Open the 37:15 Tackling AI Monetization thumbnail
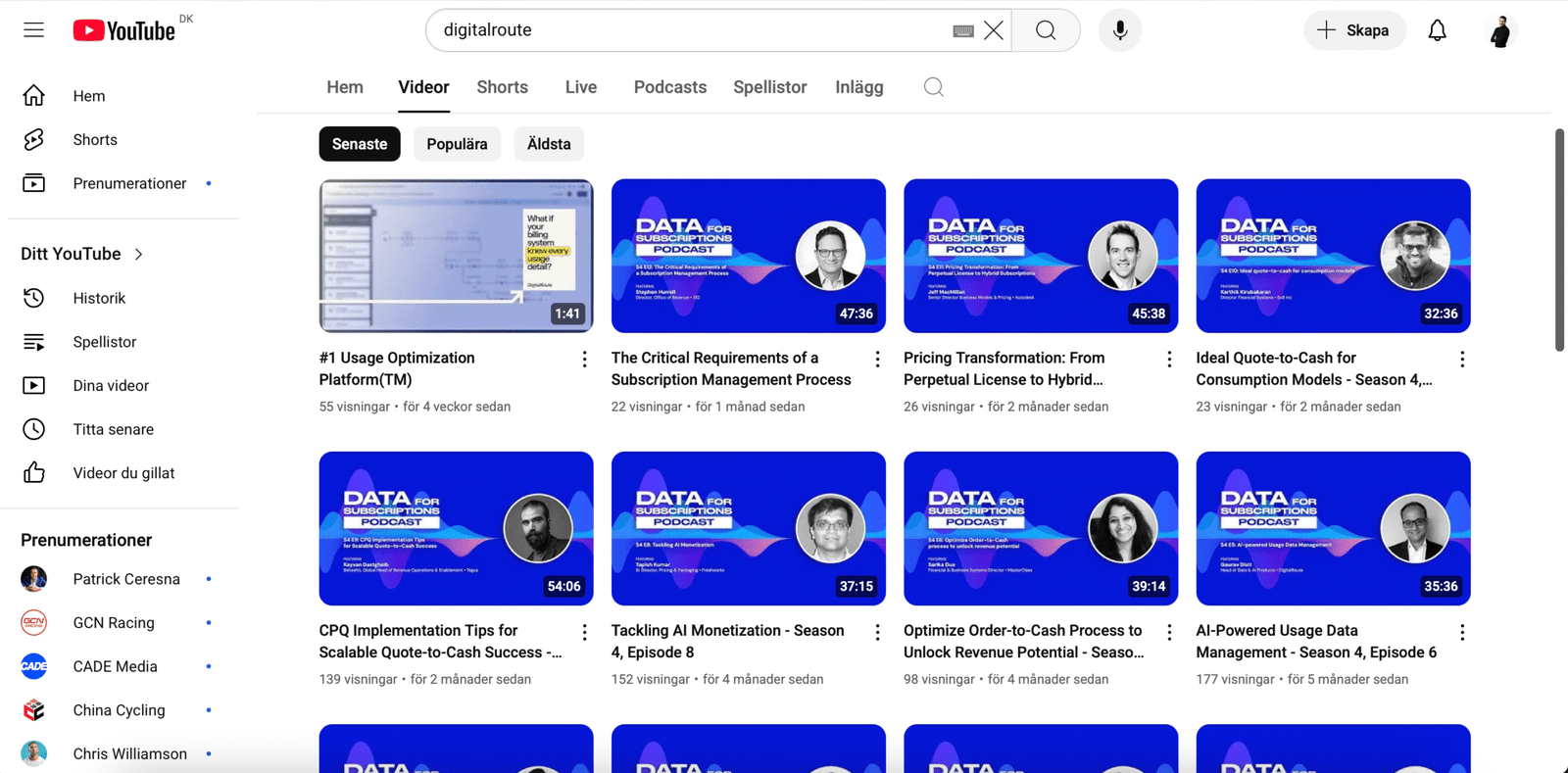The width and height of the screenshot is (1568, 773). coord(749,528)
